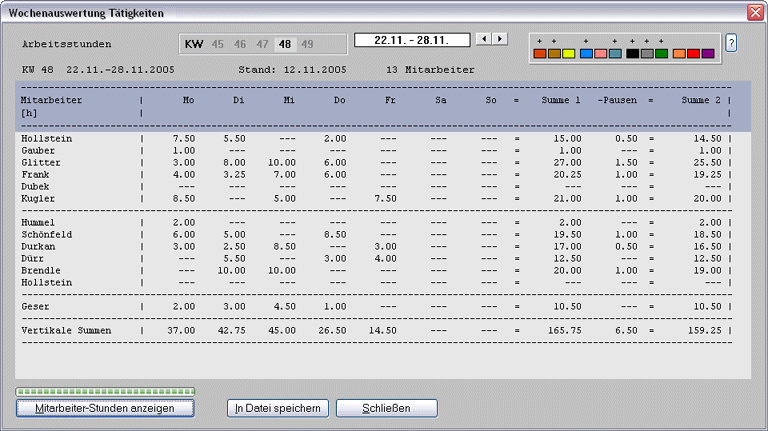This screenshot has height=431, width=768.
Task: Open help with the question mark button
Action: (x=731, y=43)
